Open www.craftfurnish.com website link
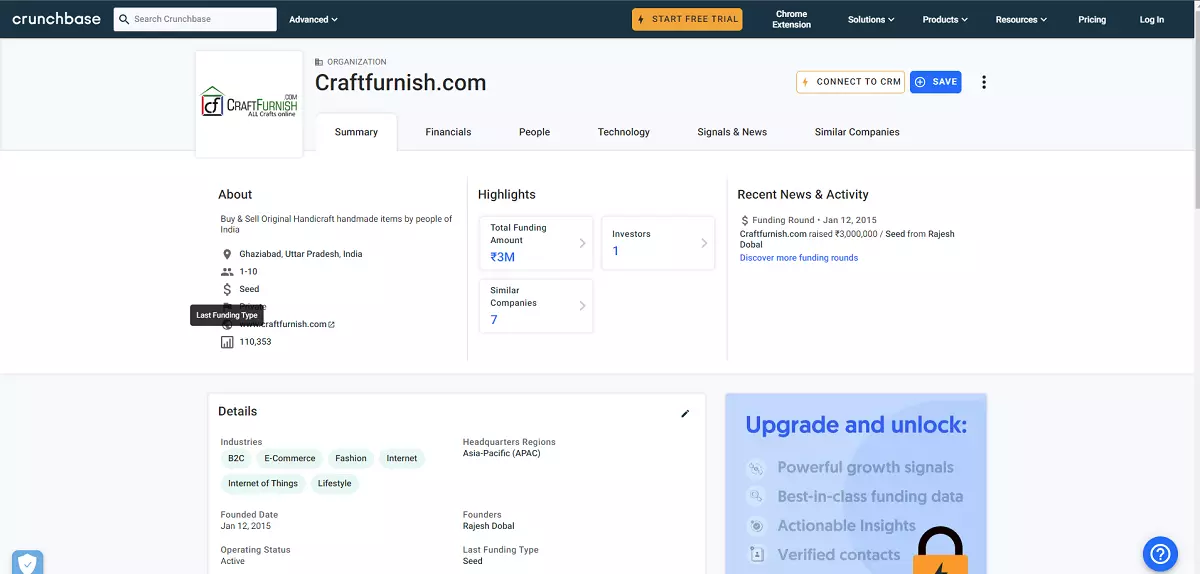The height and width of the screenshot is (574, 1200). 287,324
